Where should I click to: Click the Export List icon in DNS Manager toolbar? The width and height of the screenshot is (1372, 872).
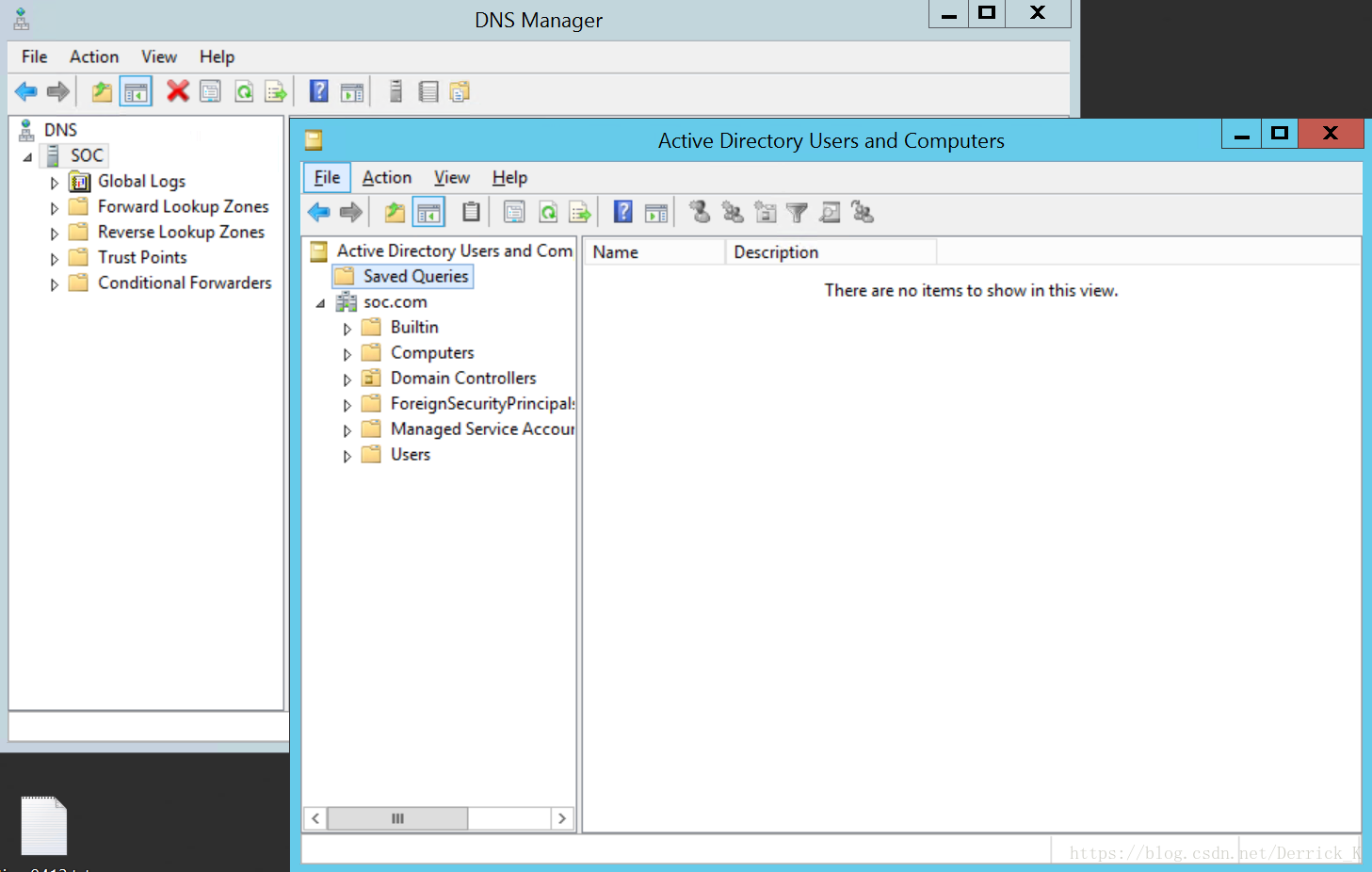(276, 91)
